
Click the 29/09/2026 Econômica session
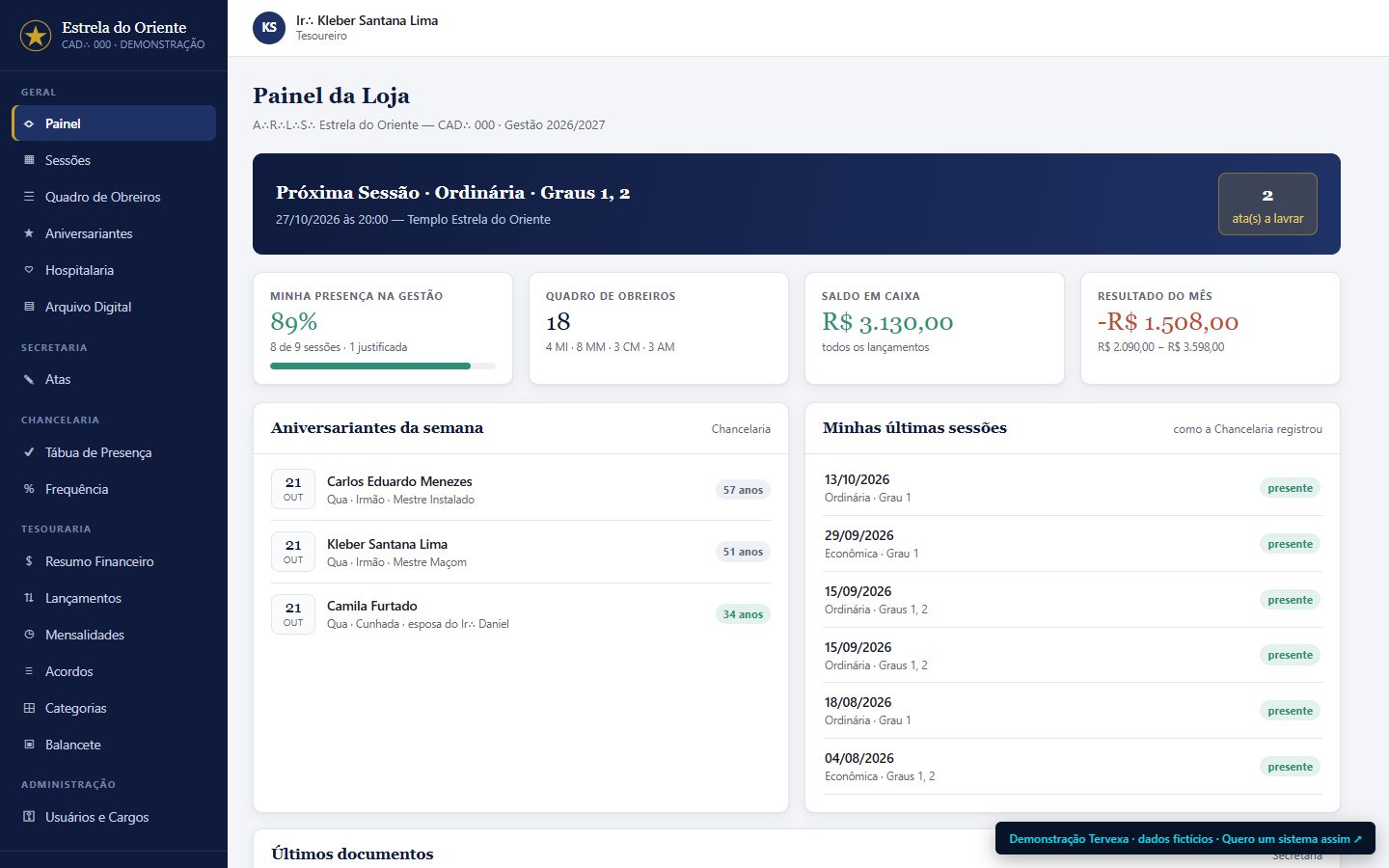(x=1073, y=544)
